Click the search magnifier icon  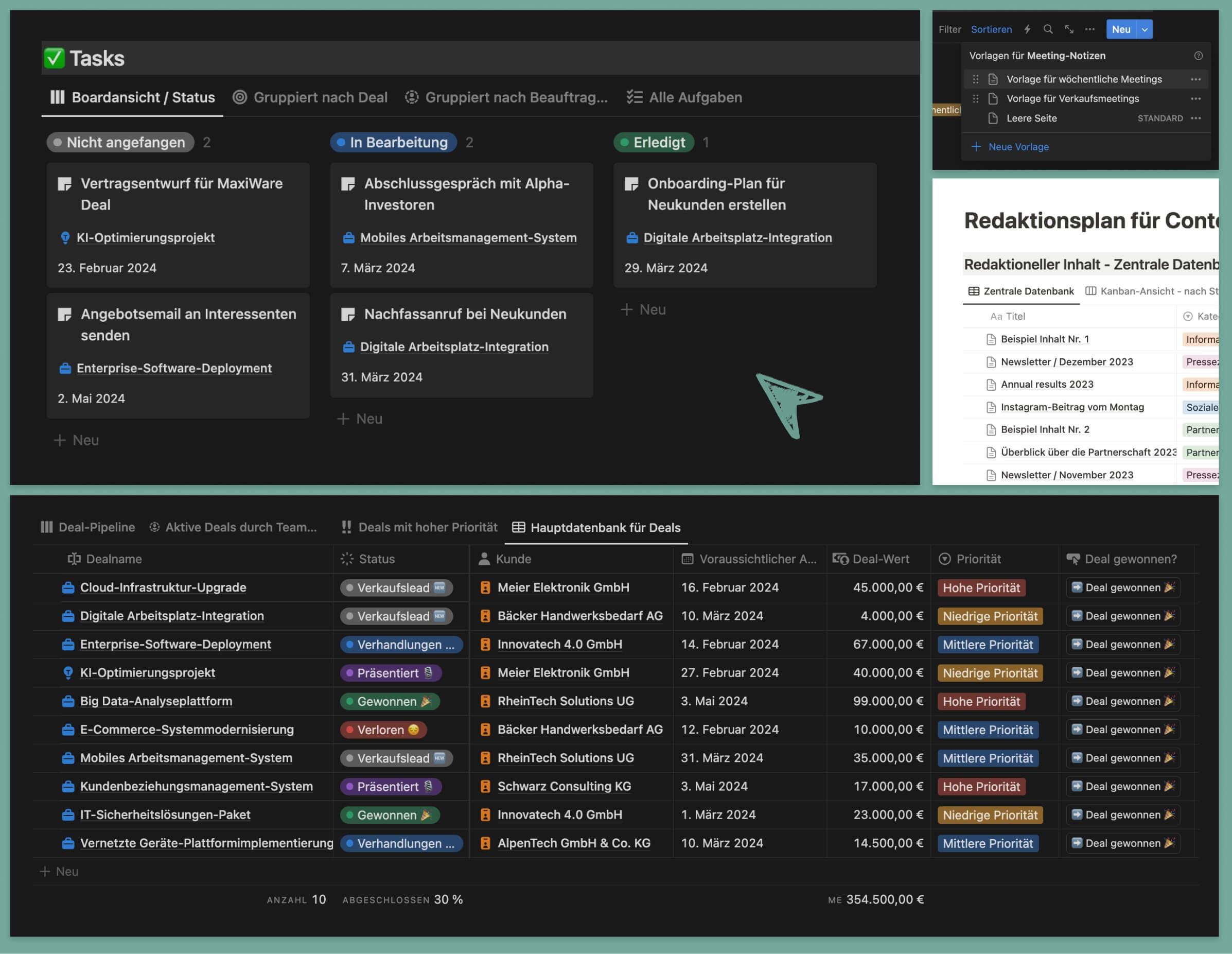[x=1048, y=29]
